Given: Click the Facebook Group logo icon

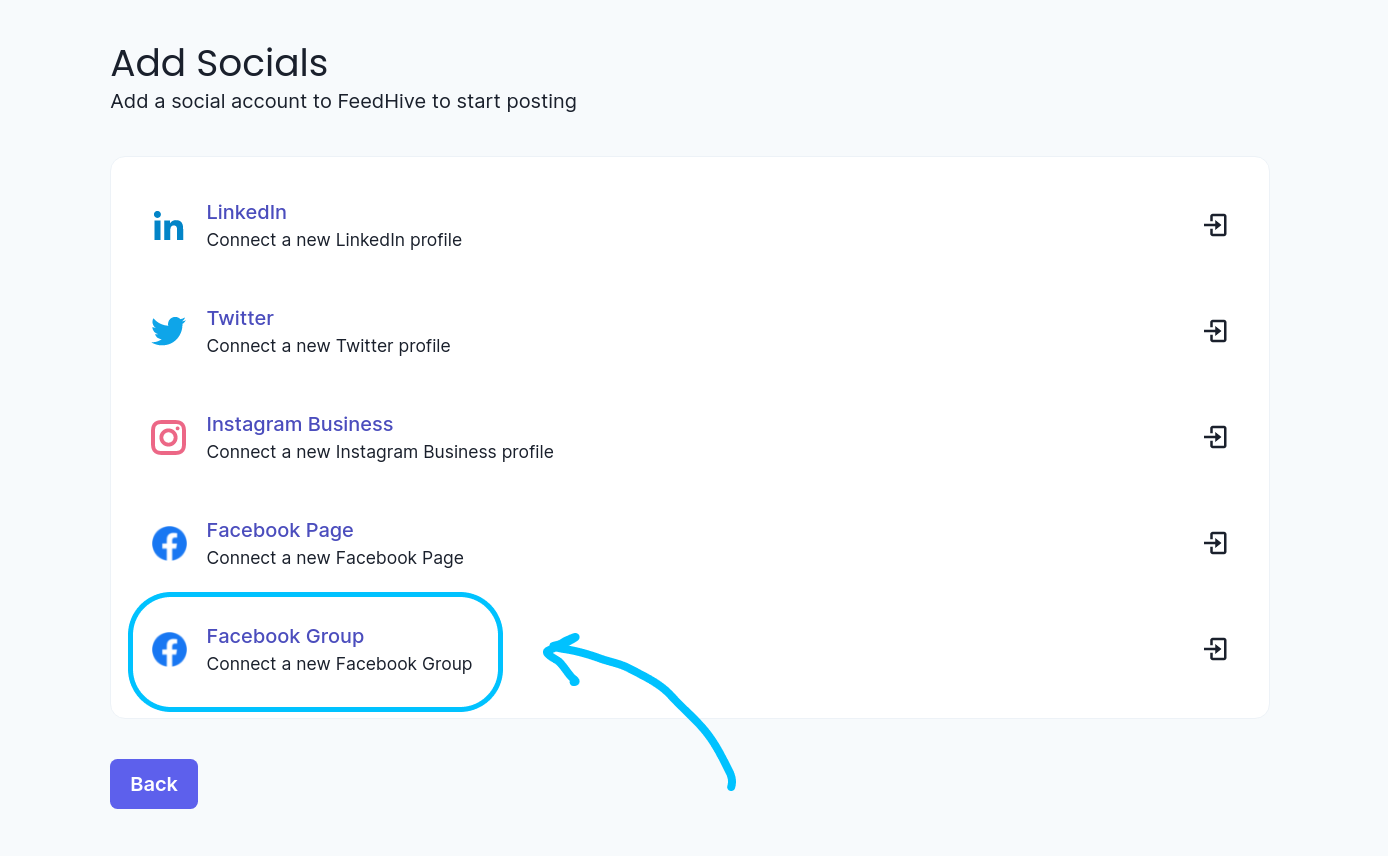Looking at the screenshot, I should click(169, 649).
